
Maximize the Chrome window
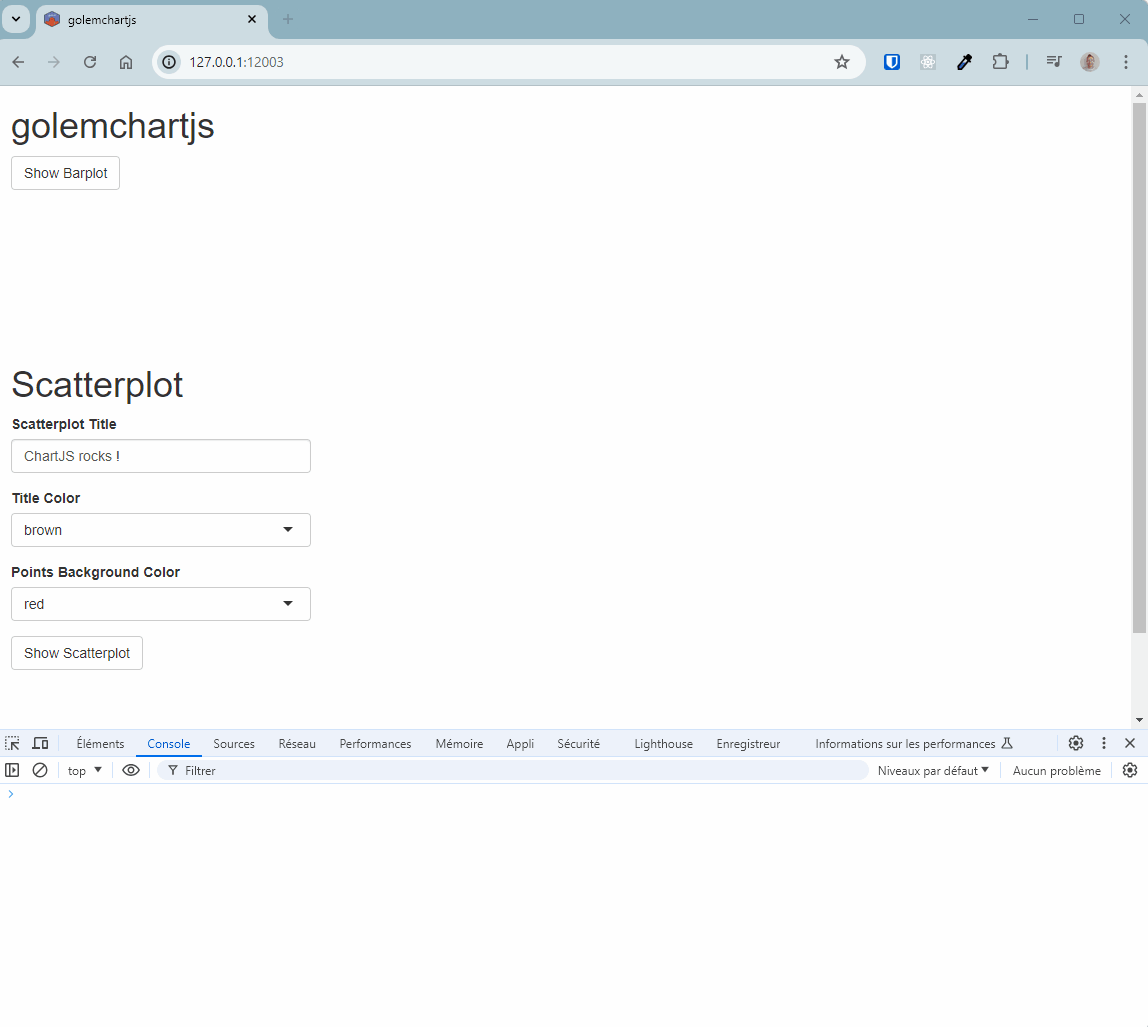pos(1078,20)
